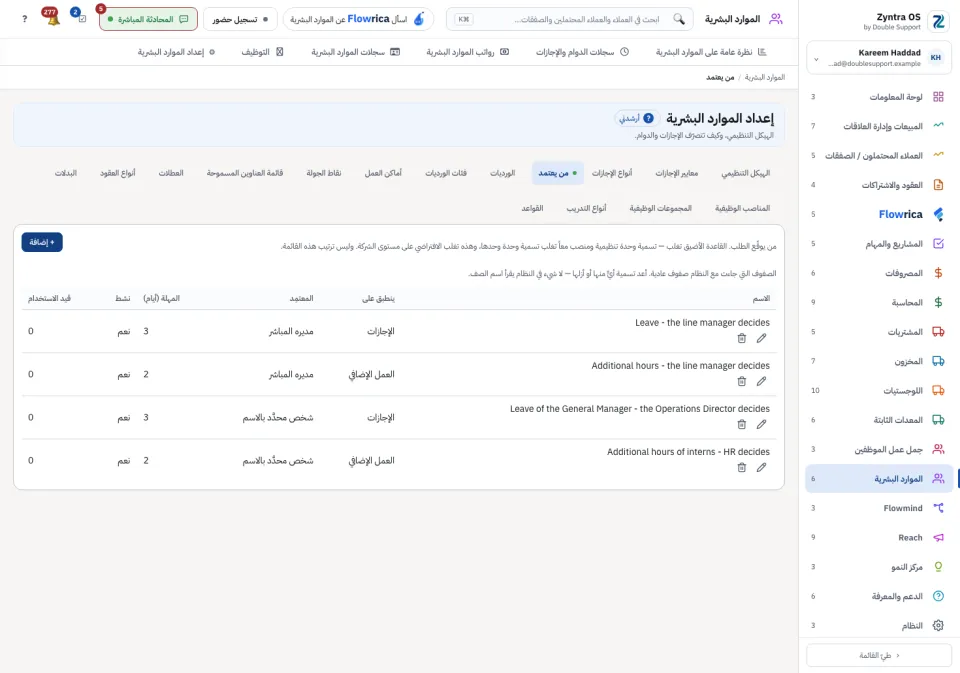Edit the 'Leave of the General Manager' rule
The height and width of the screenshot is (673, 960).
(761, 424)
